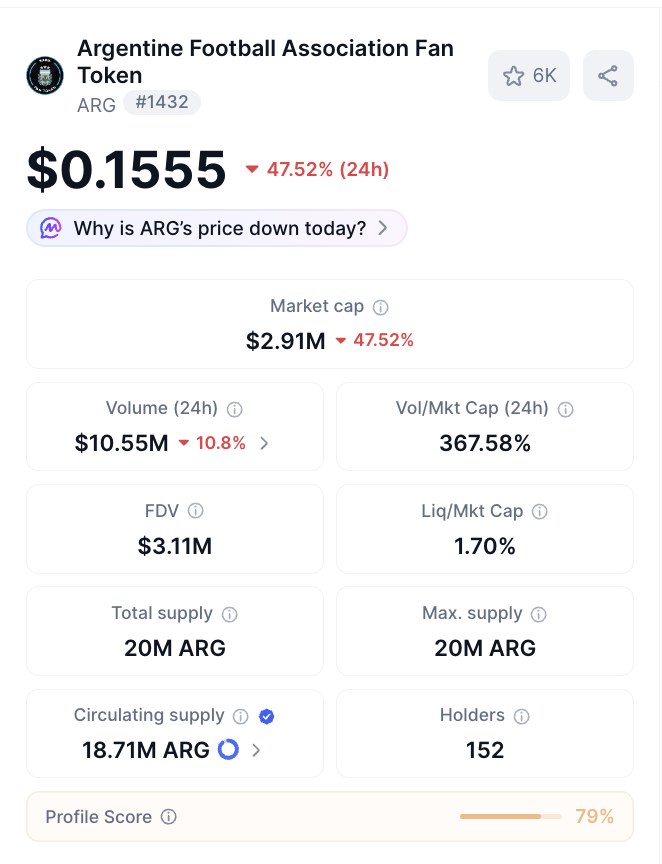Screen dimensions: 662x864
Task: Click the Profile Score info icon
Action: point(169,817)
